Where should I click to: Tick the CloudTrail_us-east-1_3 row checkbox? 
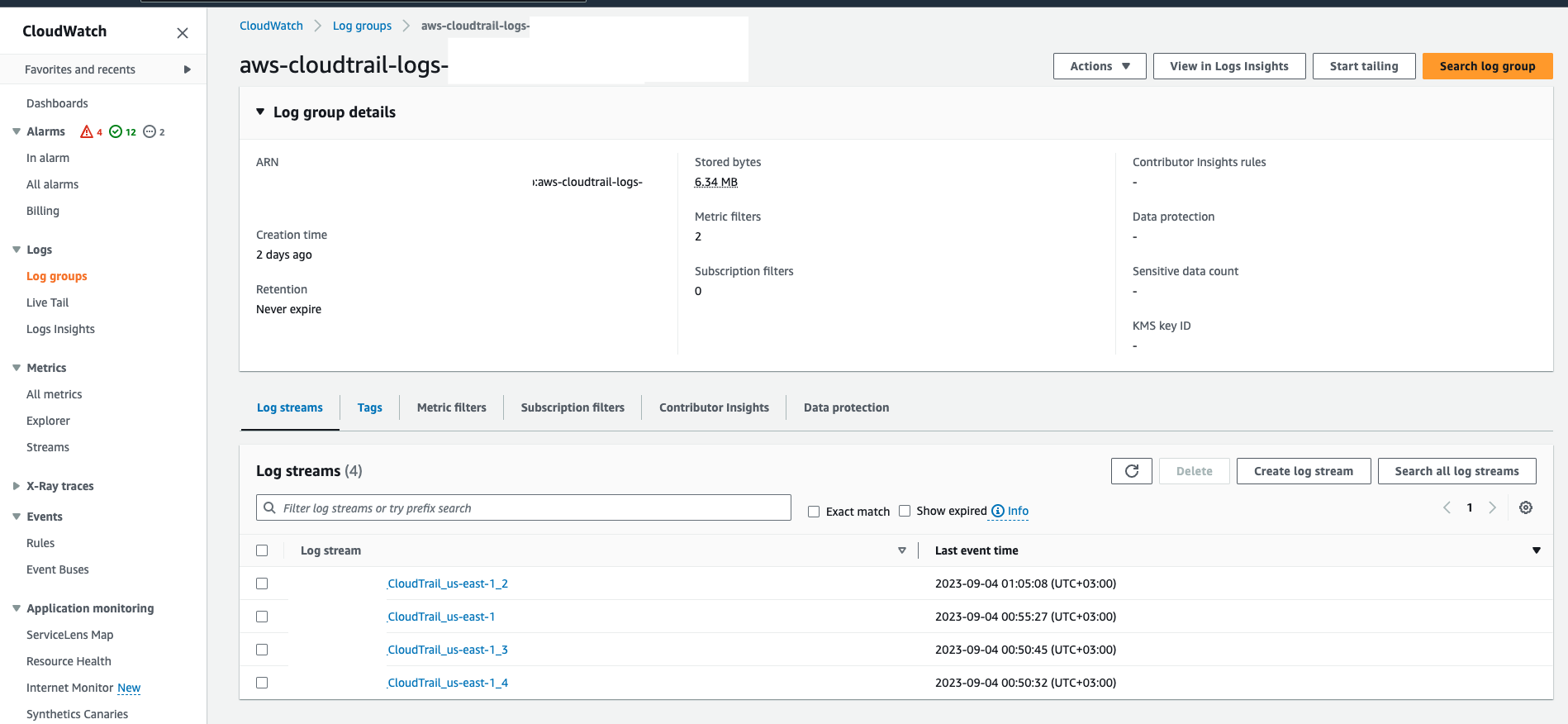(262, 650)
